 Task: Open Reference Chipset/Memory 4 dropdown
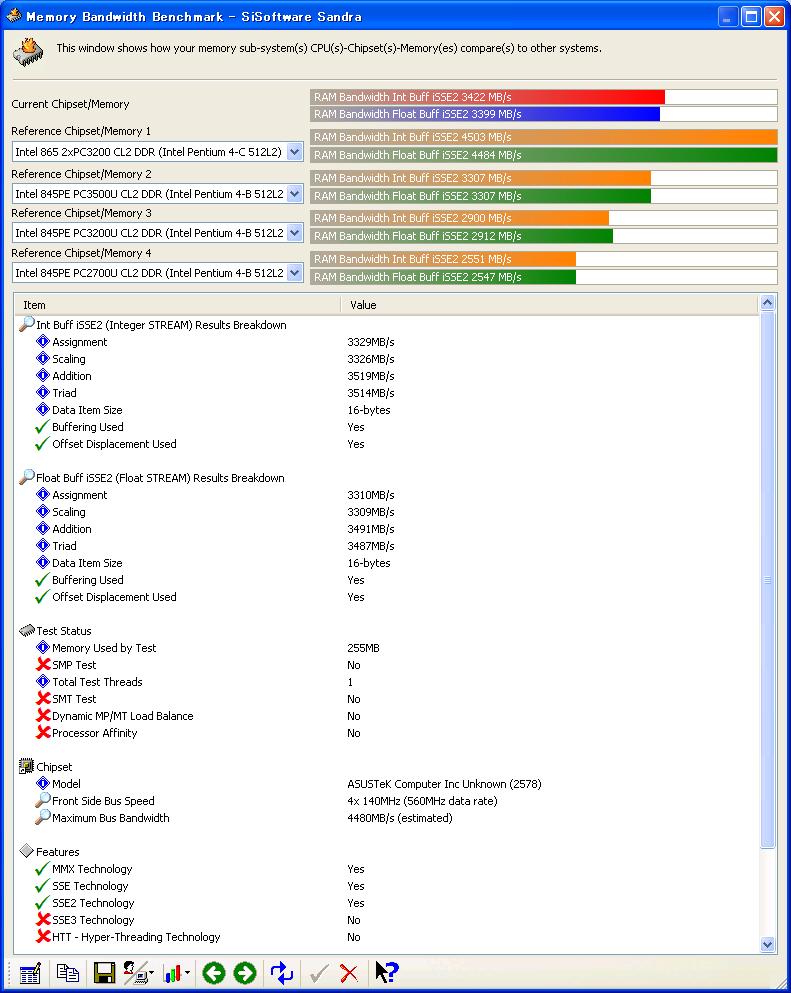click(x=294, y=273)
